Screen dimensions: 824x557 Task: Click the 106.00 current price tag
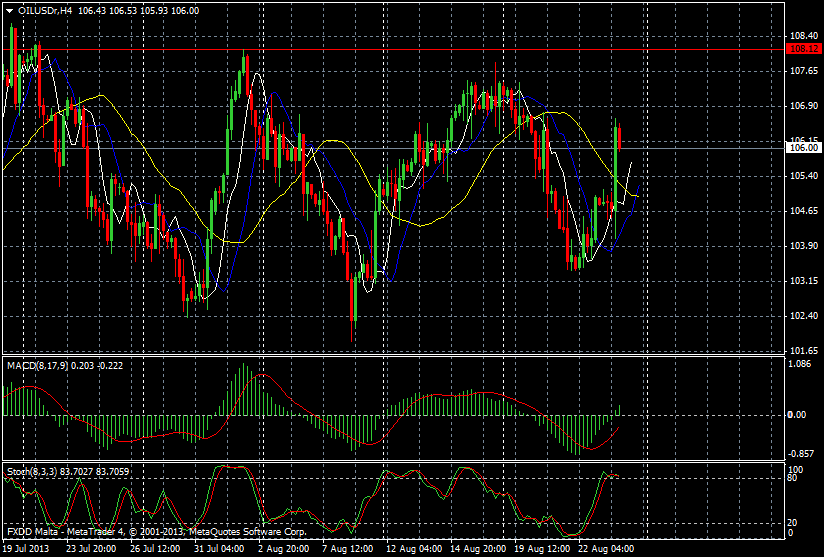[x=802, y=148]
